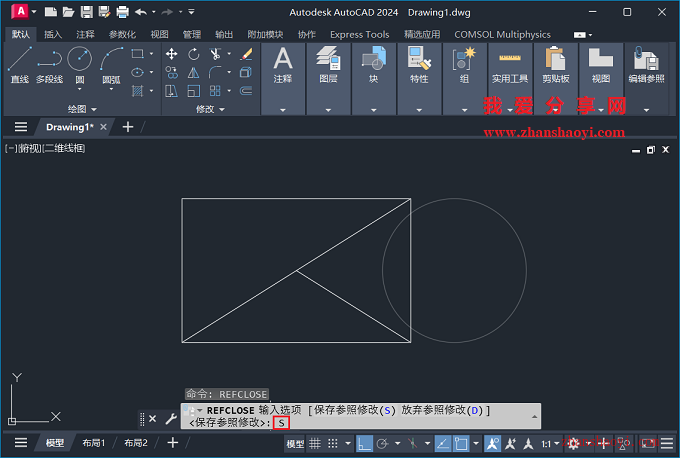Toggle snap mode dotted grid icon
Viewport: 680px width, 458px height.
point(333,443)
